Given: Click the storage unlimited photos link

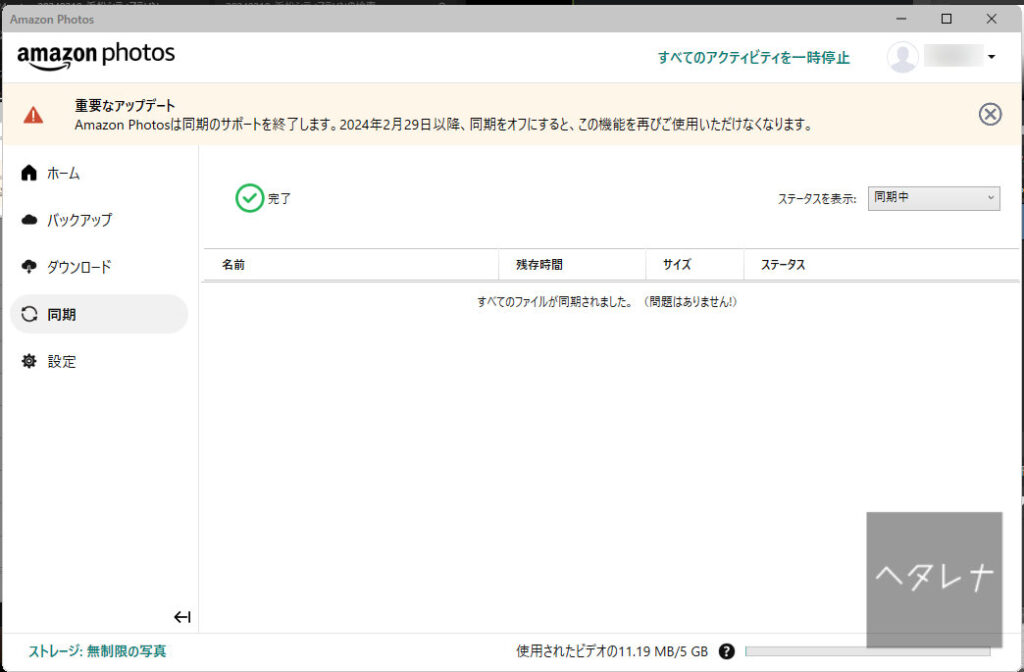Looking at the screenshot, I should coord(97,651).
